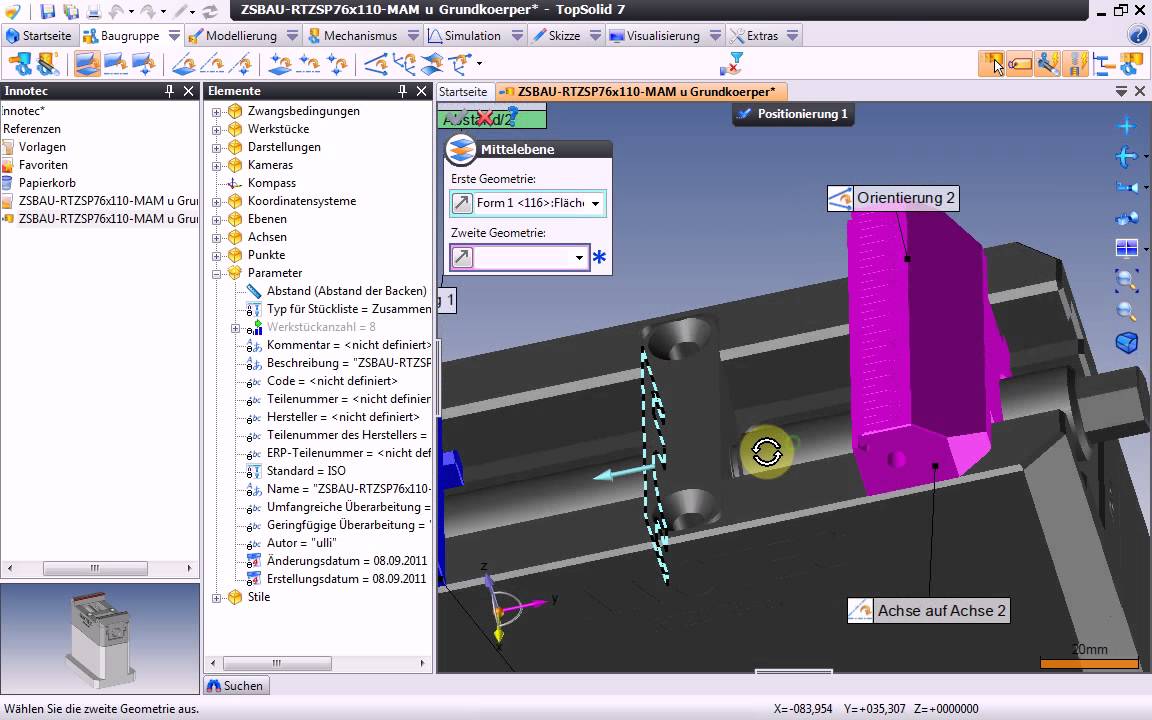The width and height of the screenshot is (1152, 720).
Task: Click the Suchen button at bottom
Action: tap(236, 686)
